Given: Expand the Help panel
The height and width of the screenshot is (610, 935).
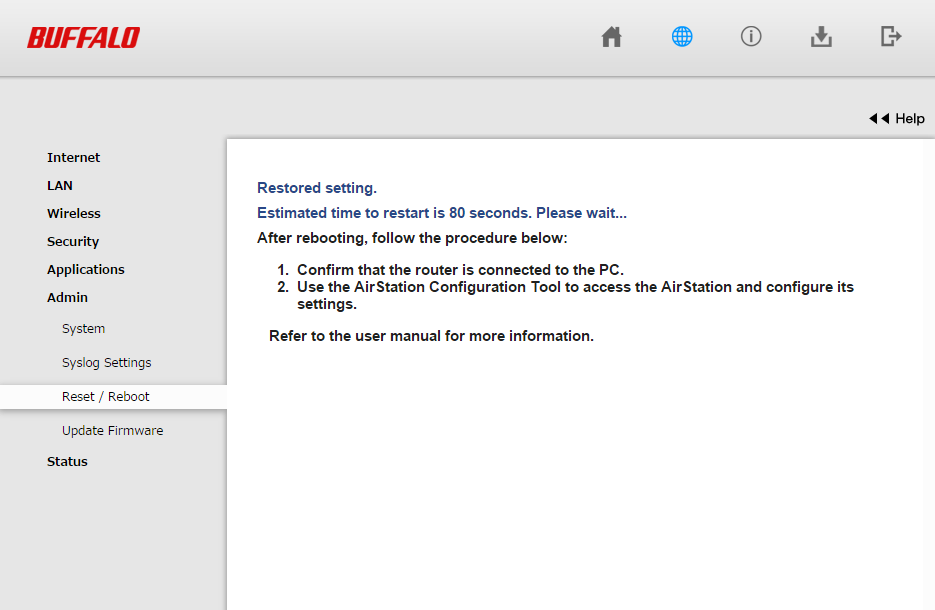Looking at the screenshot, I should click(x=897, y=118).
